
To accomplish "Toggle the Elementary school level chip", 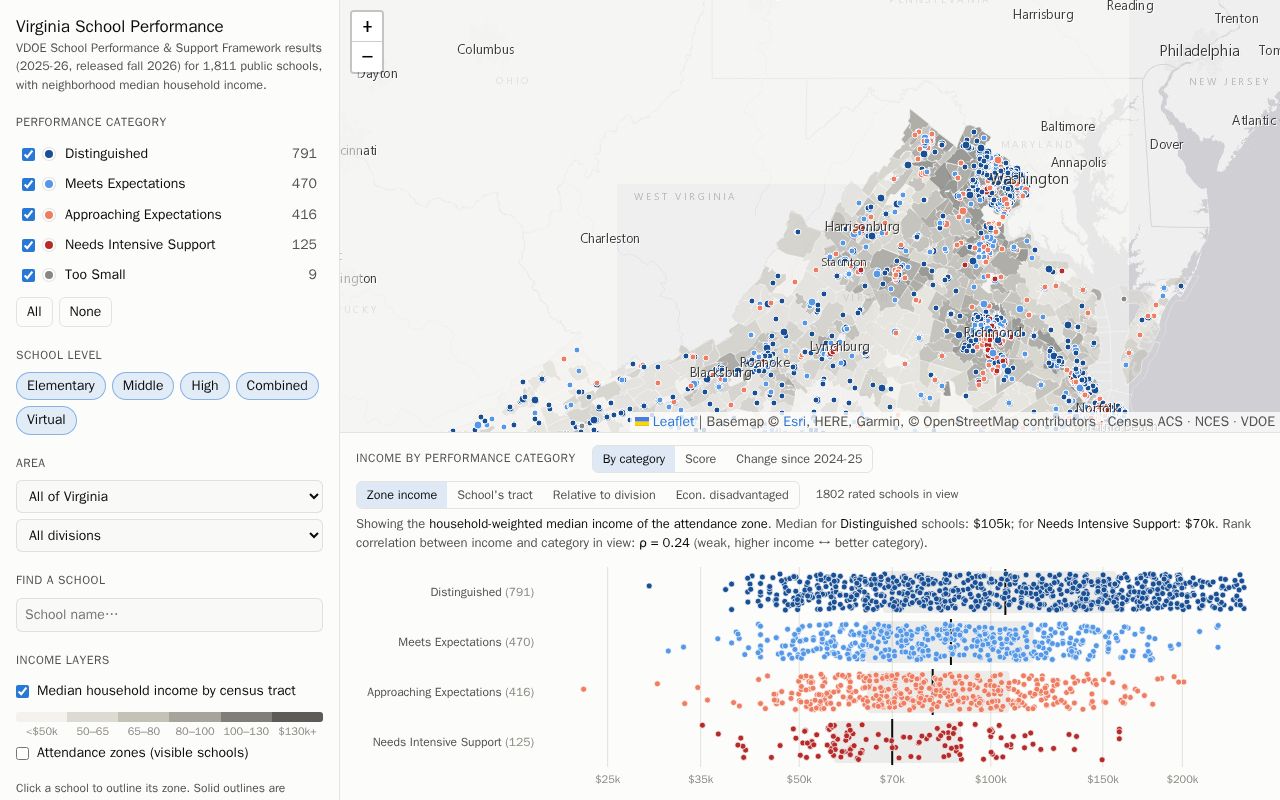I will 61,386.
